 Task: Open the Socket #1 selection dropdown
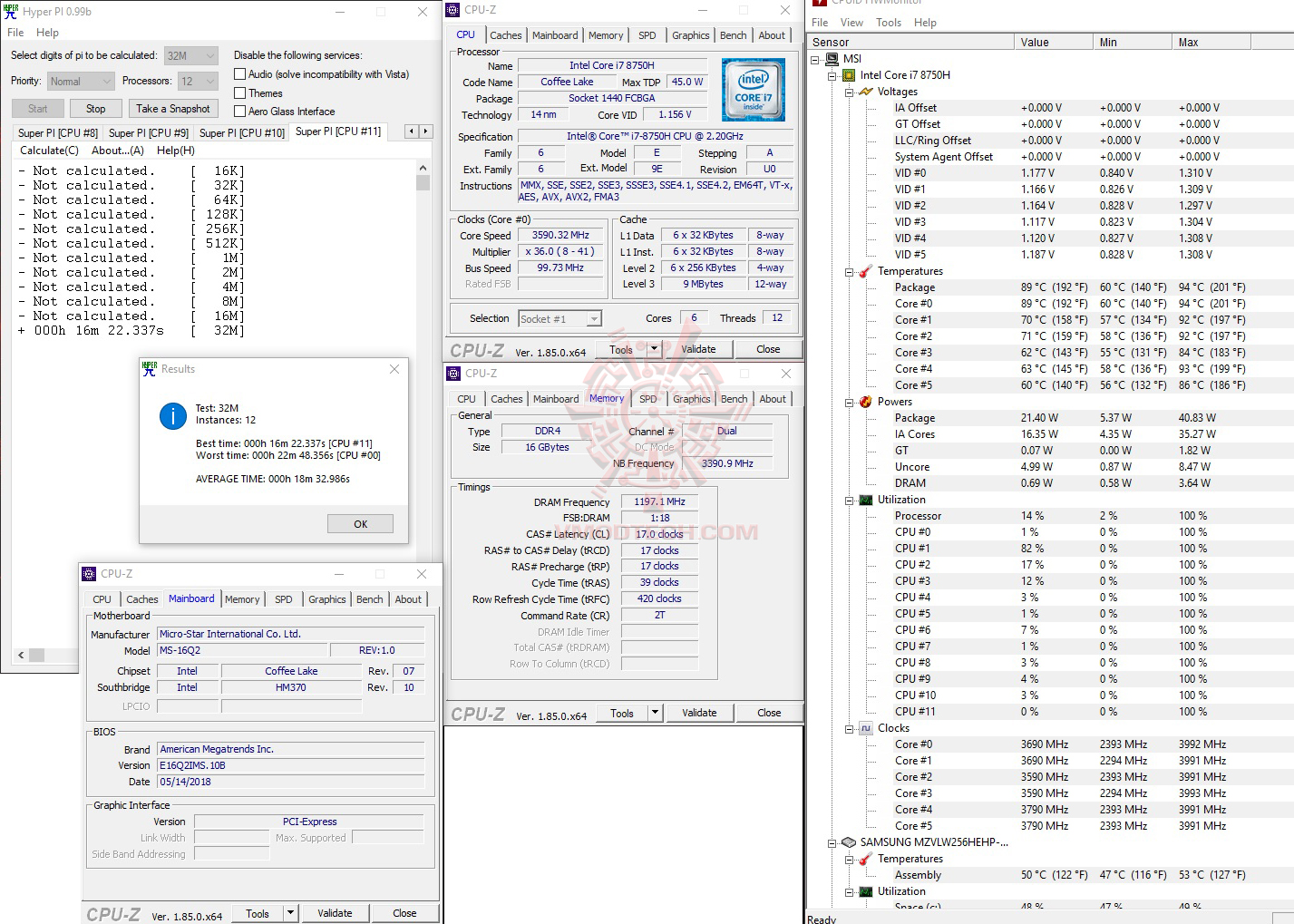[x=560, y=319]
